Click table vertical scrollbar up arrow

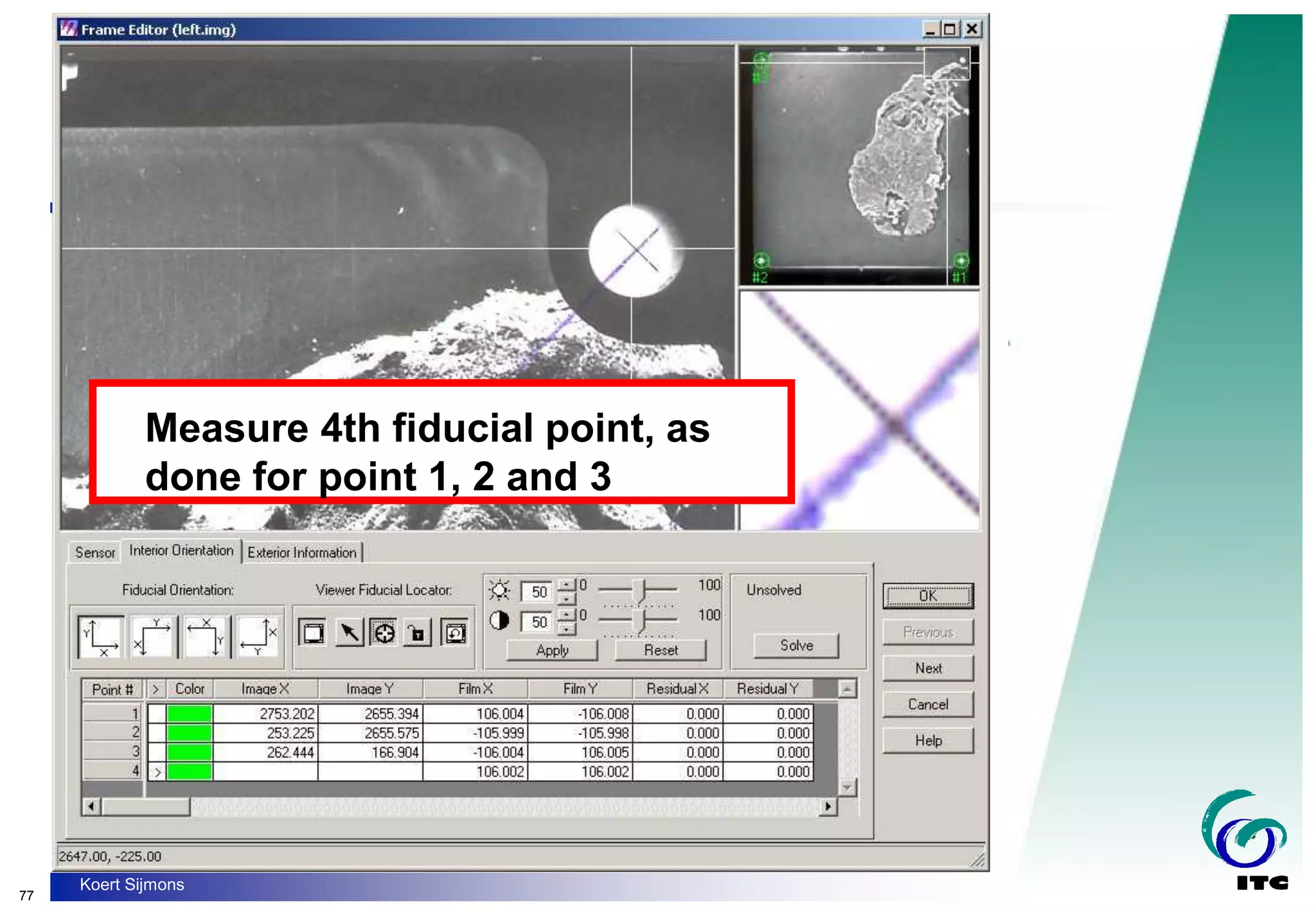(848, 689)
